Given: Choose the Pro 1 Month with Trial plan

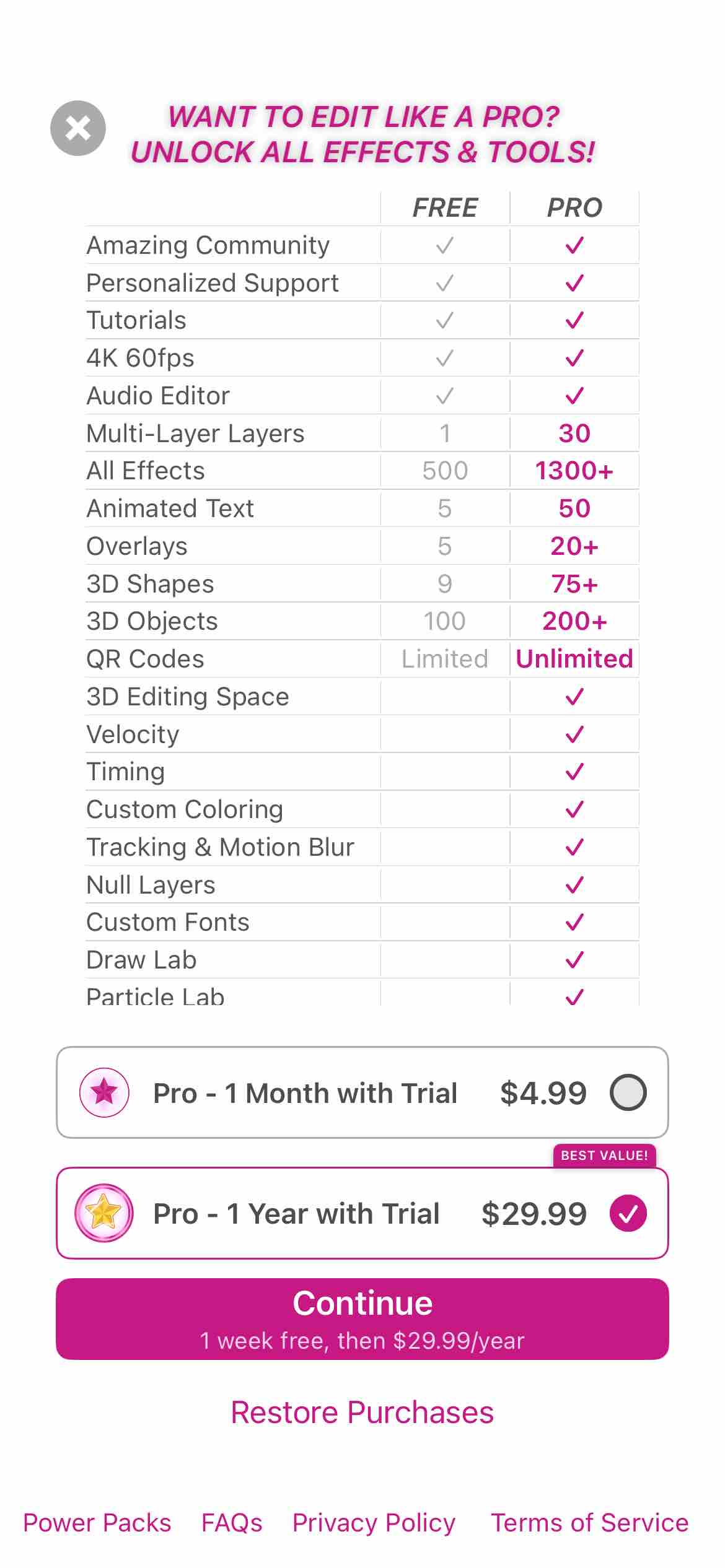Looking at the screenshot, I should pyautogui.click(x=305, y=1093).
